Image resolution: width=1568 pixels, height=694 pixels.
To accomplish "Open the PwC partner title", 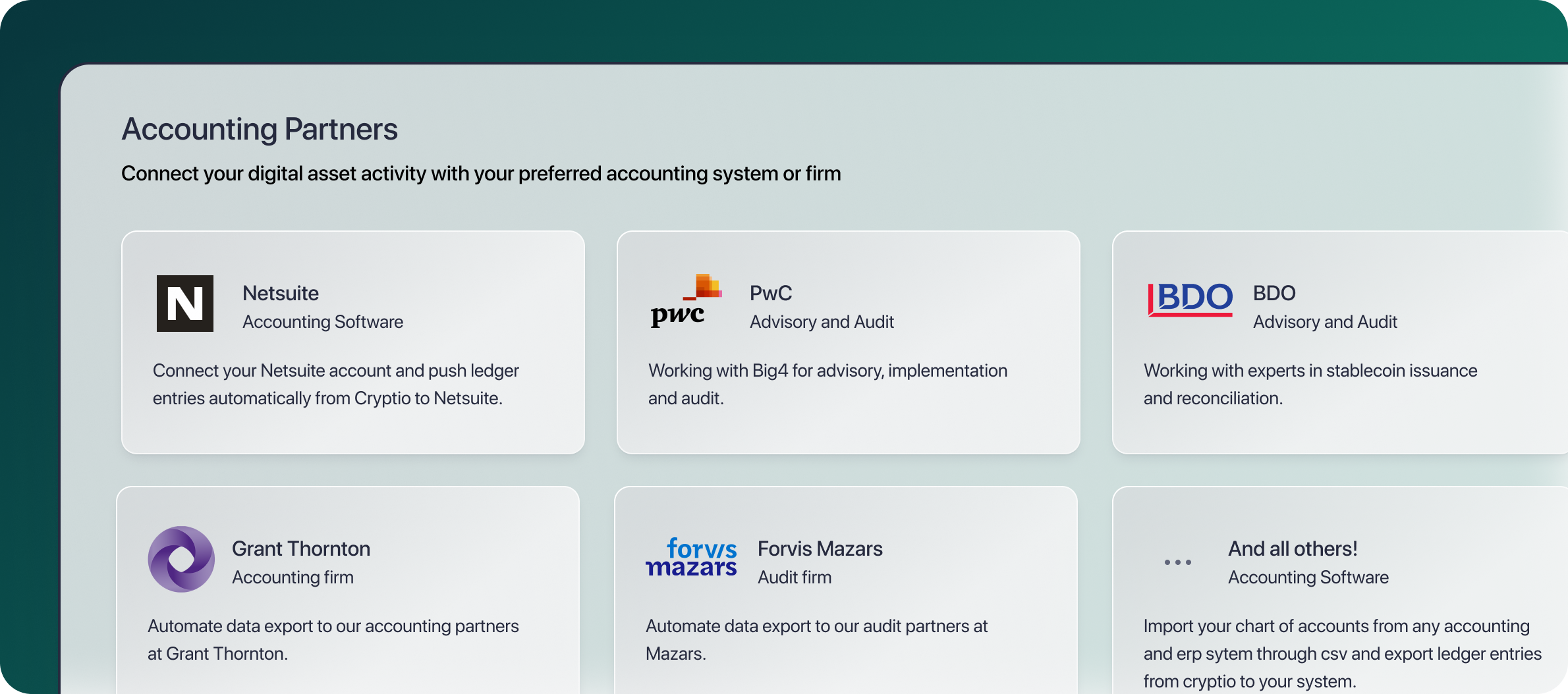I will click(x=771, y=293).
